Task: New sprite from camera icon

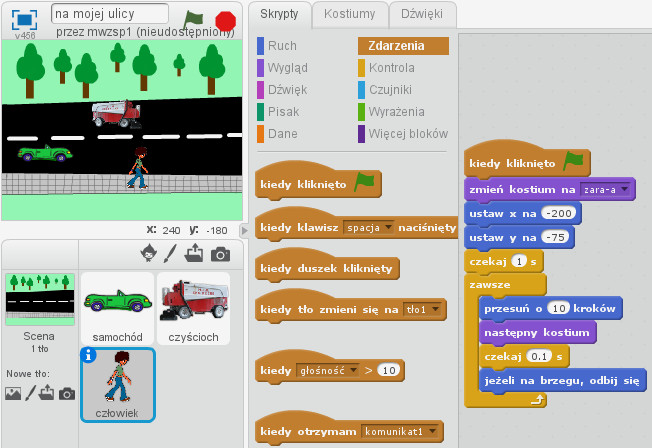Action: [220, 254]
